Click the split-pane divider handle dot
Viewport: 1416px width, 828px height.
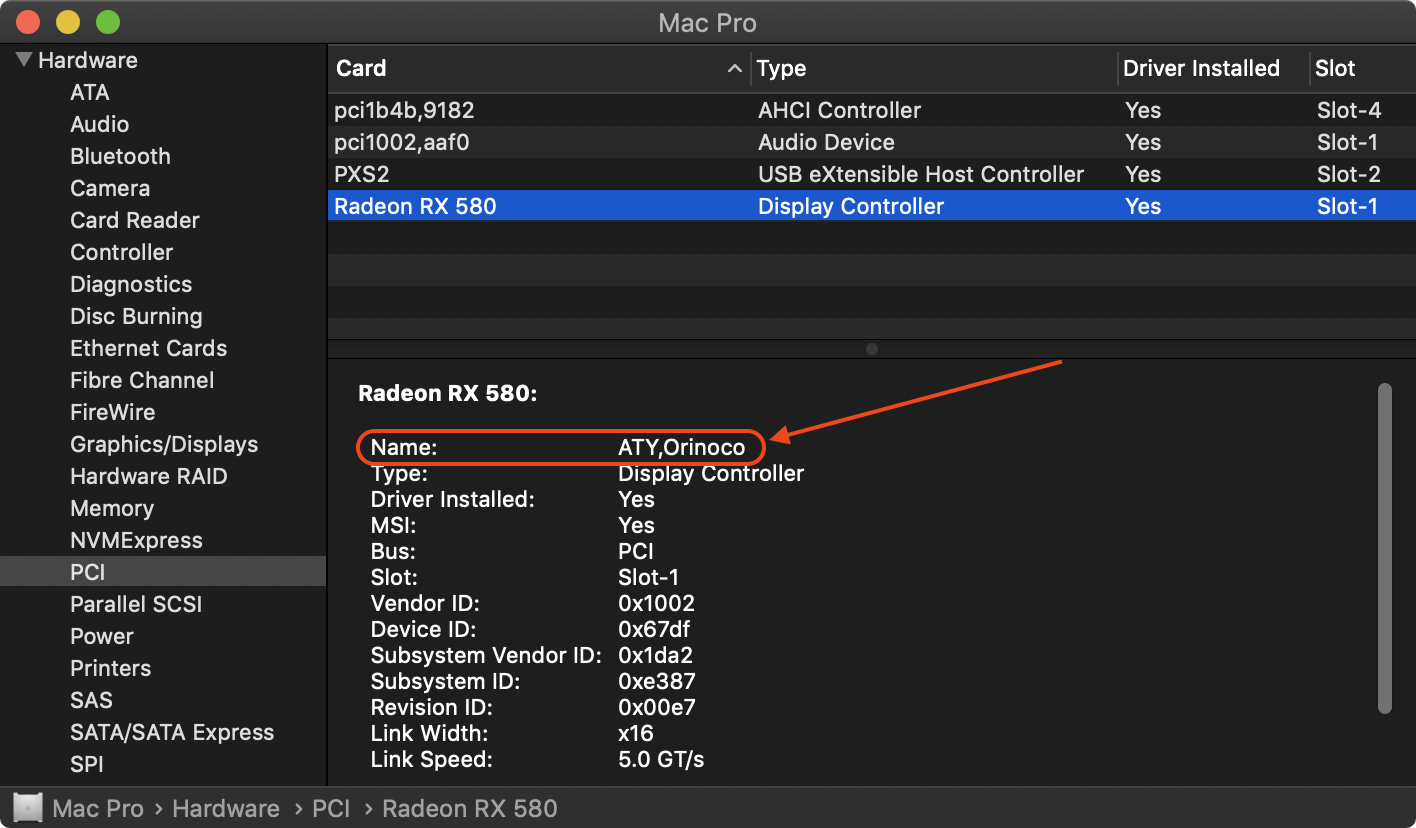(872, 349)
